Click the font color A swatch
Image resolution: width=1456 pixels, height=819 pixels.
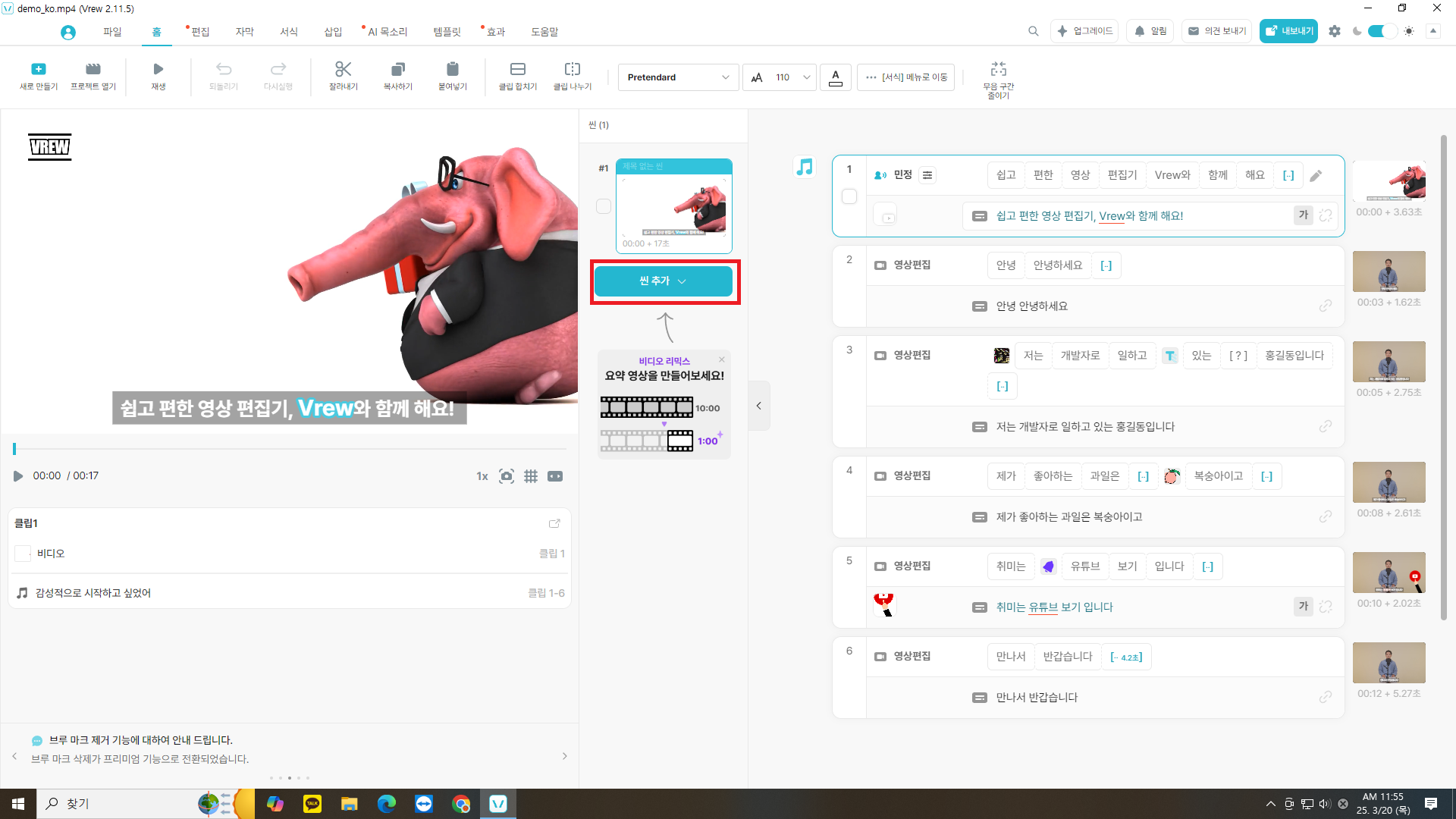click(835, 77)
